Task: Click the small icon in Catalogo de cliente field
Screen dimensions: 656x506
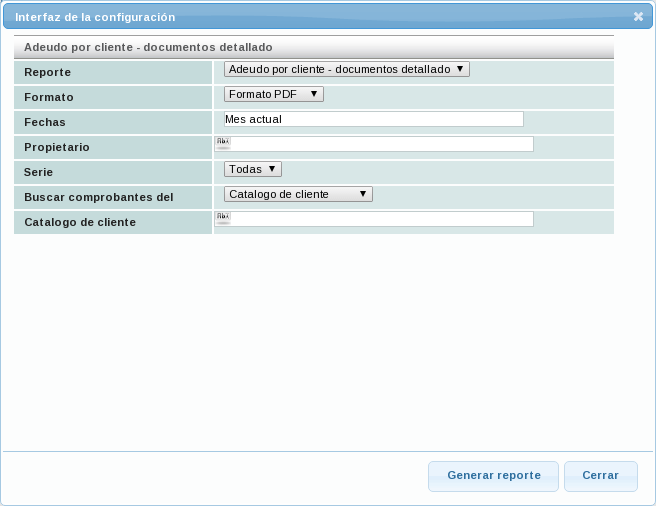Action: (x=223, y=217)
